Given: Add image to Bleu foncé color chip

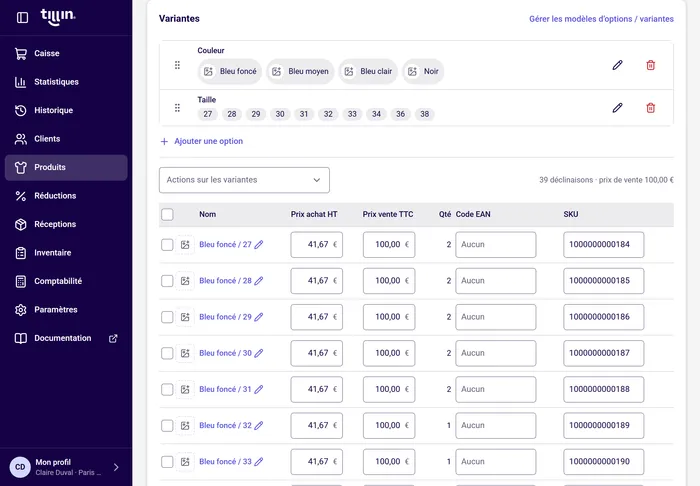Looking at the screenshot, I should pyautogui.click(x=208, y=71).
